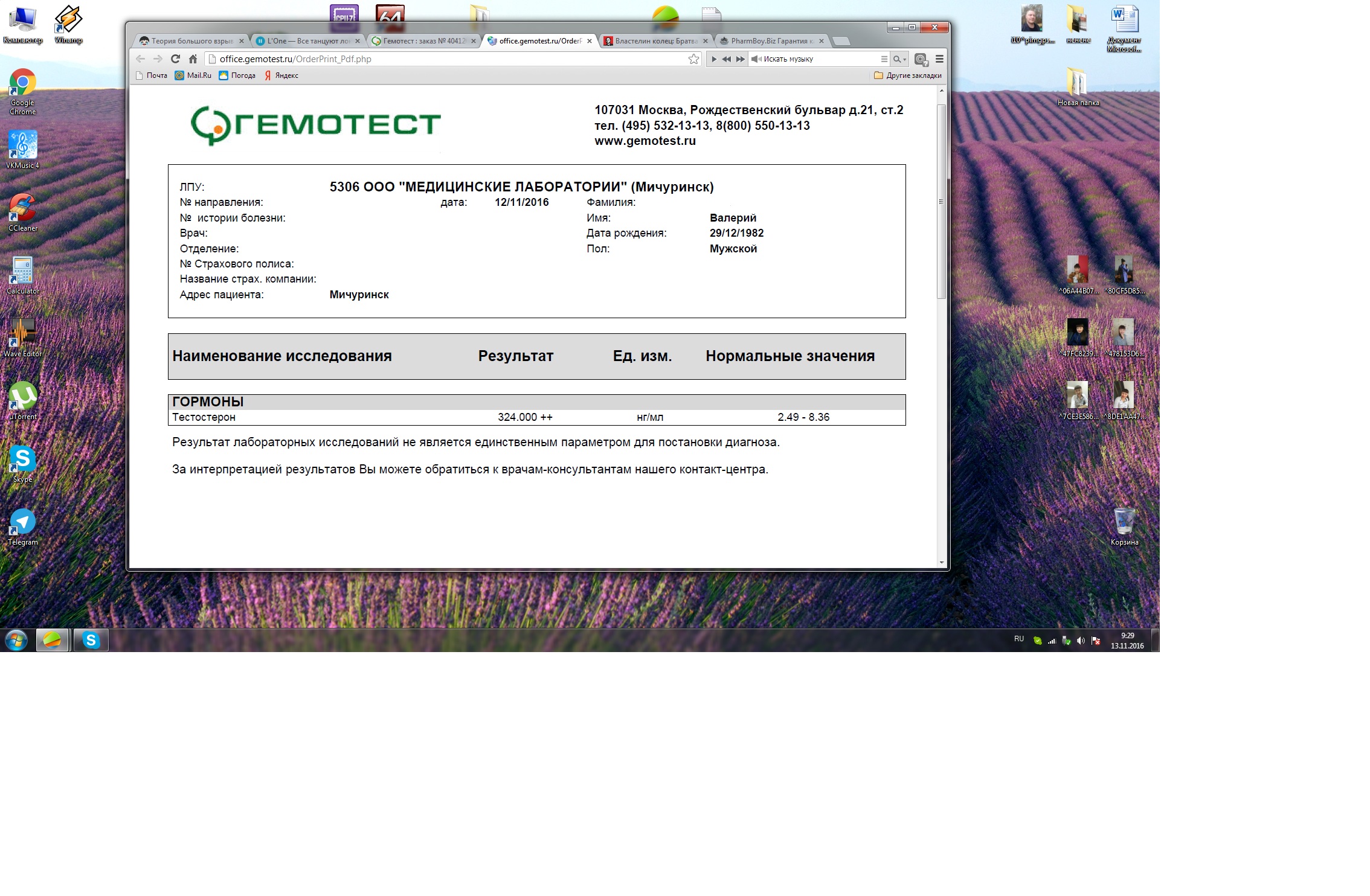Click the page's vertical scrollbar thumb
The width and height of the screenshot is (1370, 896).
point(941,201)
